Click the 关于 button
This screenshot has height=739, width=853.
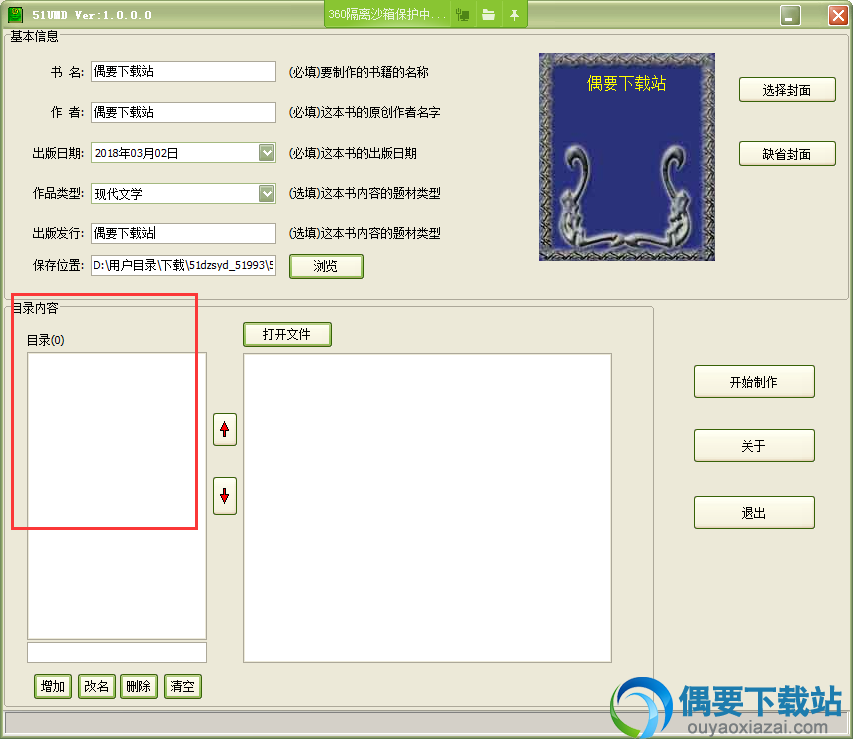click(x=754, y=446)
